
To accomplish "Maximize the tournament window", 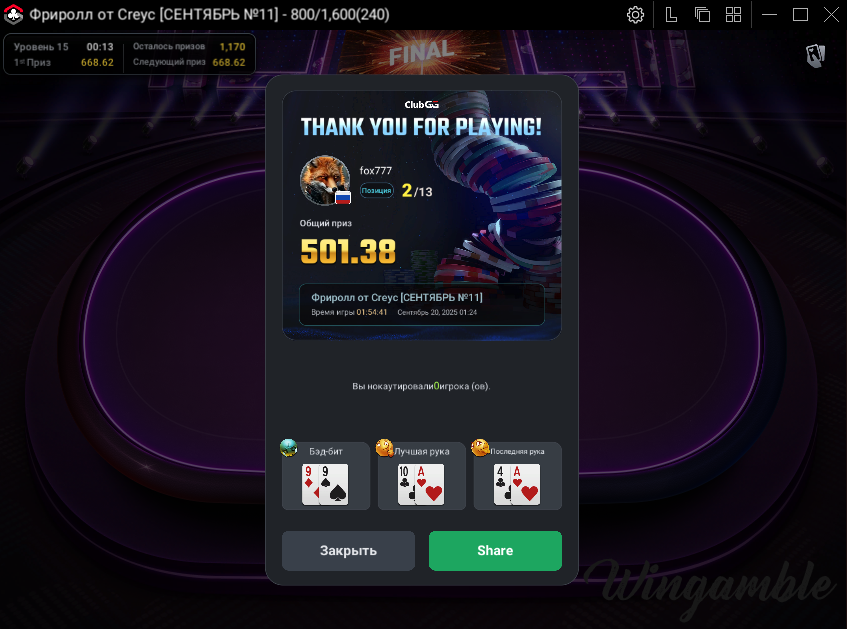I will click(x=800, y=15).
